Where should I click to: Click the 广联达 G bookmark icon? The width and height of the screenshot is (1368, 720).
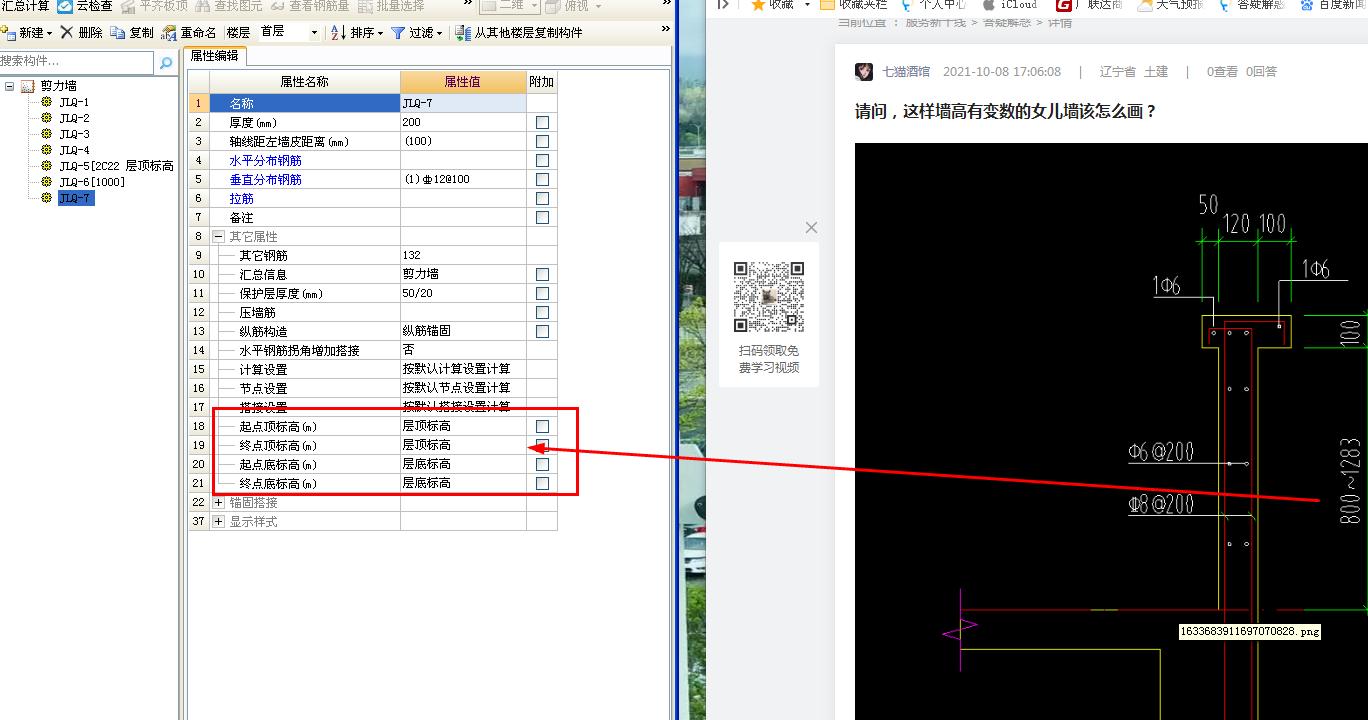tap(1064, 5)
